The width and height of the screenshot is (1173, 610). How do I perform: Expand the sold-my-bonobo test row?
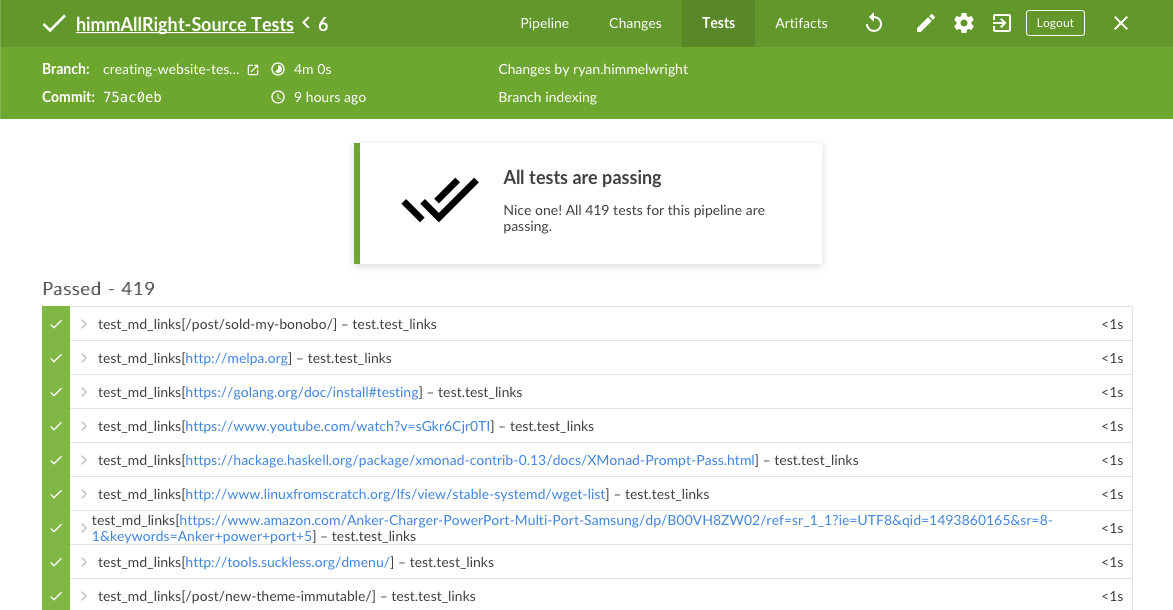(85, 324)
